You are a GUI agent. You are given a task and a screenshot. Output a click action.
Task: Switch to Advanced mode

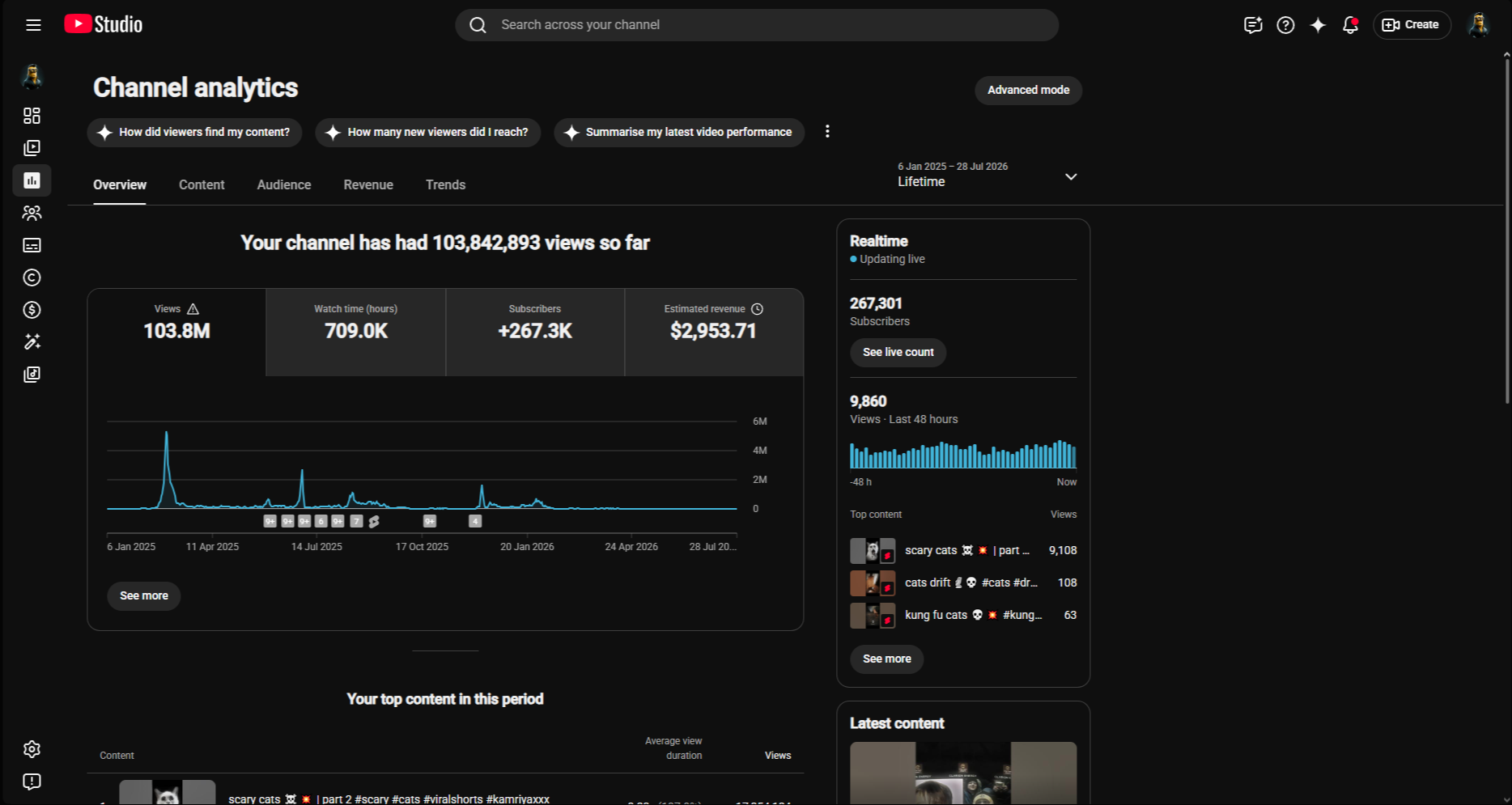(1028, 90)
